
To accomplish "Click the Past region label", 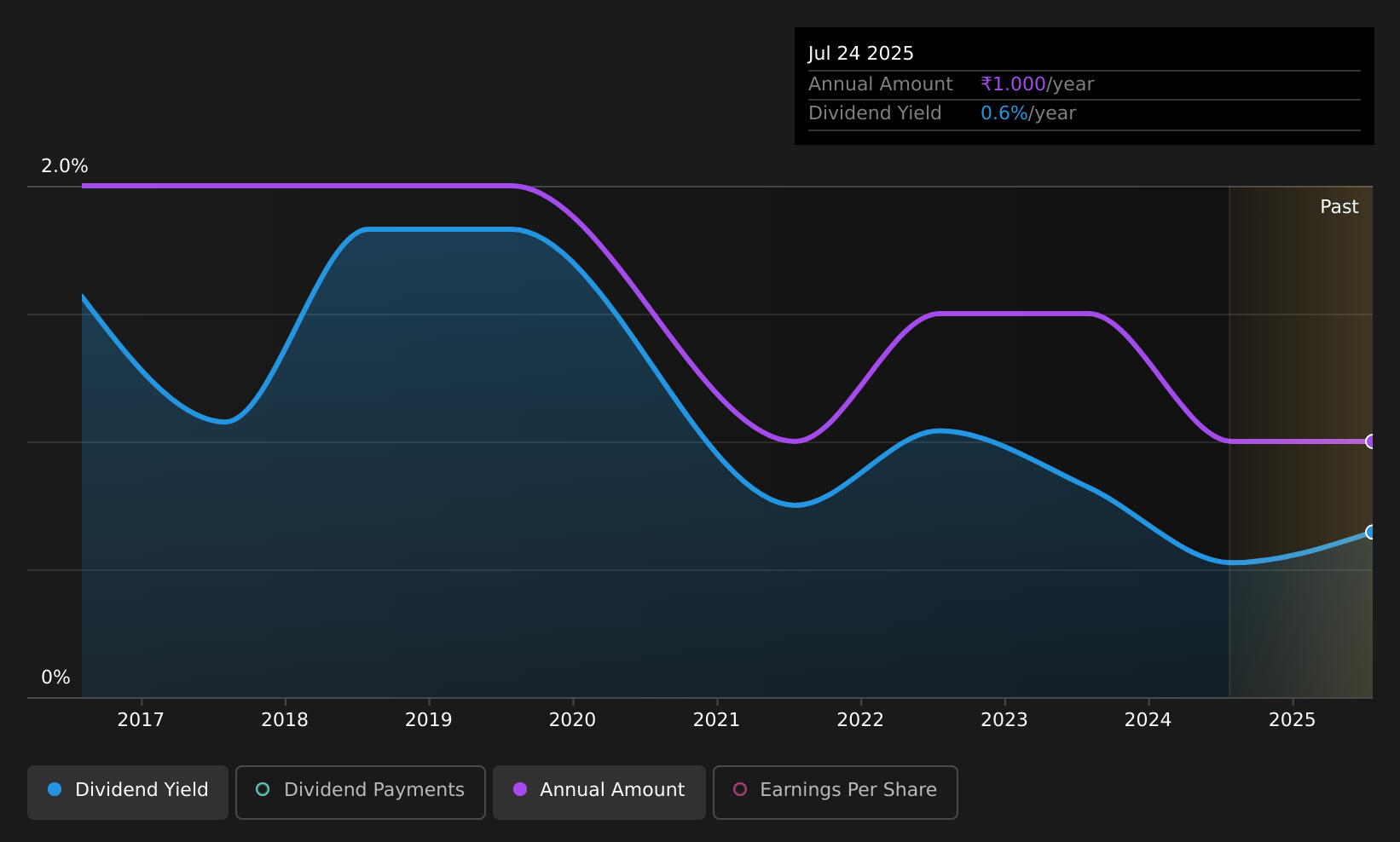I will click(x=1339, y=207).
